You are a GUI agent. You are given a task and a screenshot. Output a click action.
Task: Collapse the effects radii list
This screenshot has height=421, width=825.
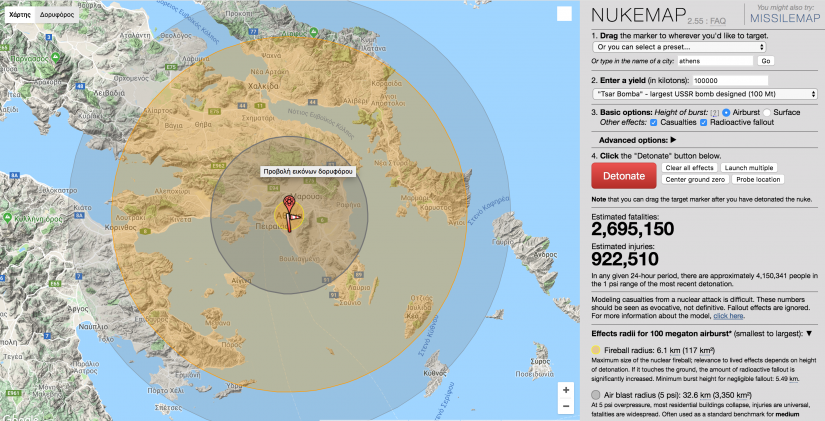pos(809,332)
